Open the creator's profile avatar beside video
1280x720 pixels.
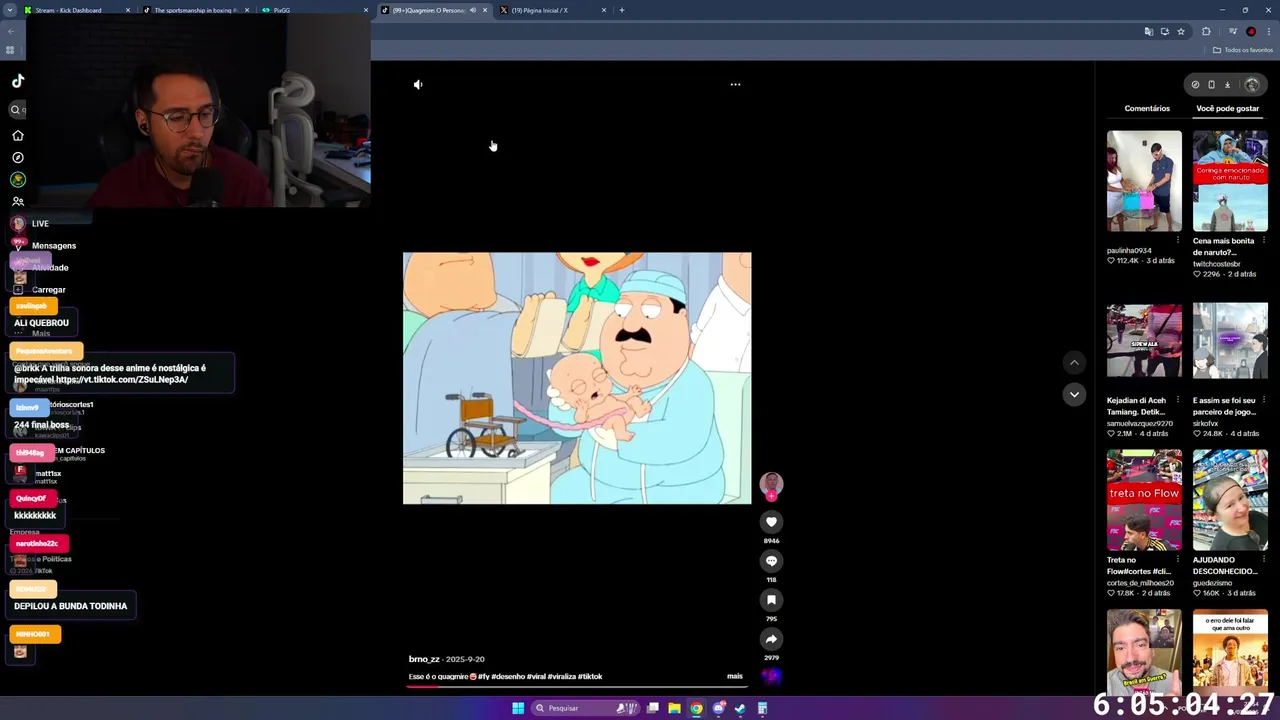pos(771,485)
